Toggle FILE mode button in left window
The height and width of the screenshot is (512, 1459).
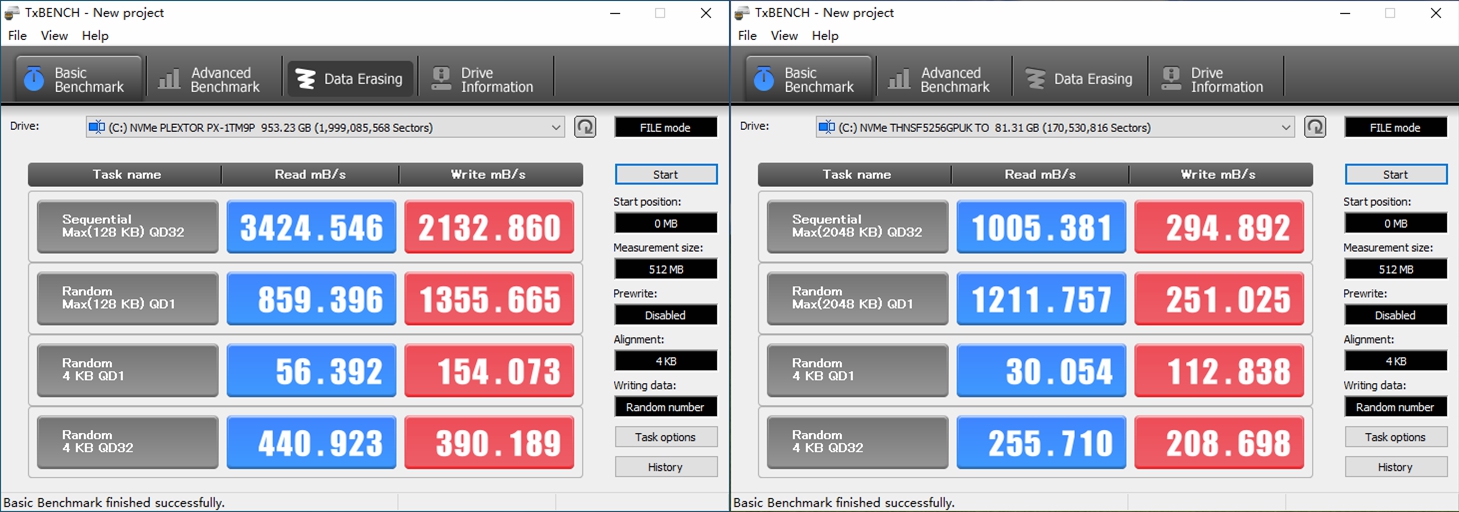[665, 127]
